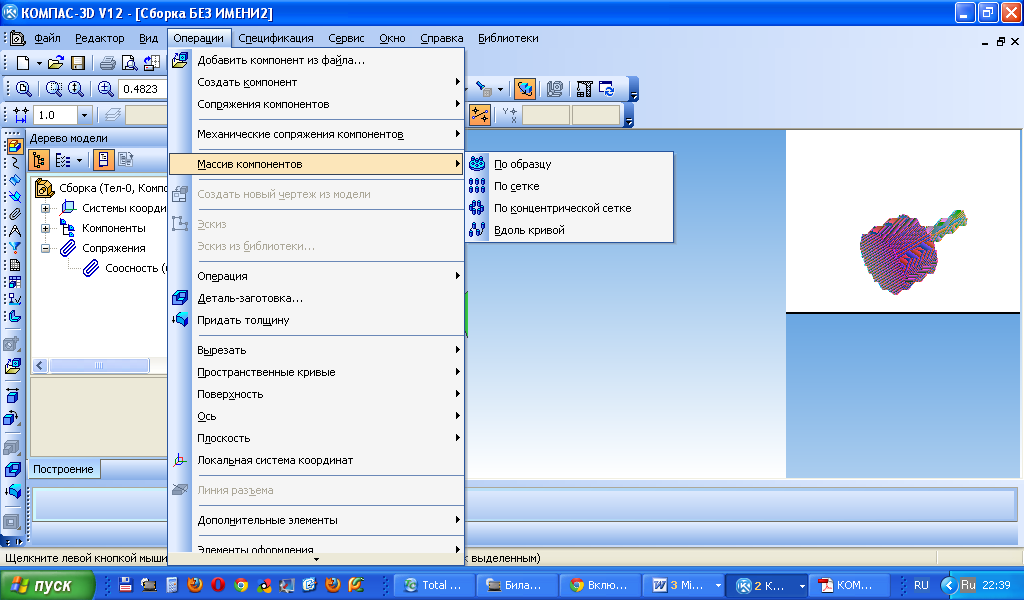1024x600 pixels.
Task: Select the mates paperclip panel icon
Action: pos(14,214)
